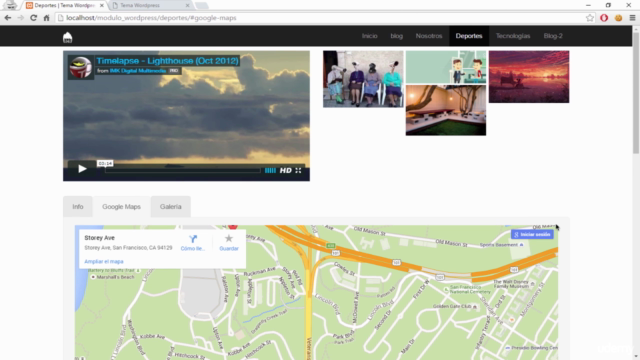Click the site logo in the navbar

coord(68,37)
